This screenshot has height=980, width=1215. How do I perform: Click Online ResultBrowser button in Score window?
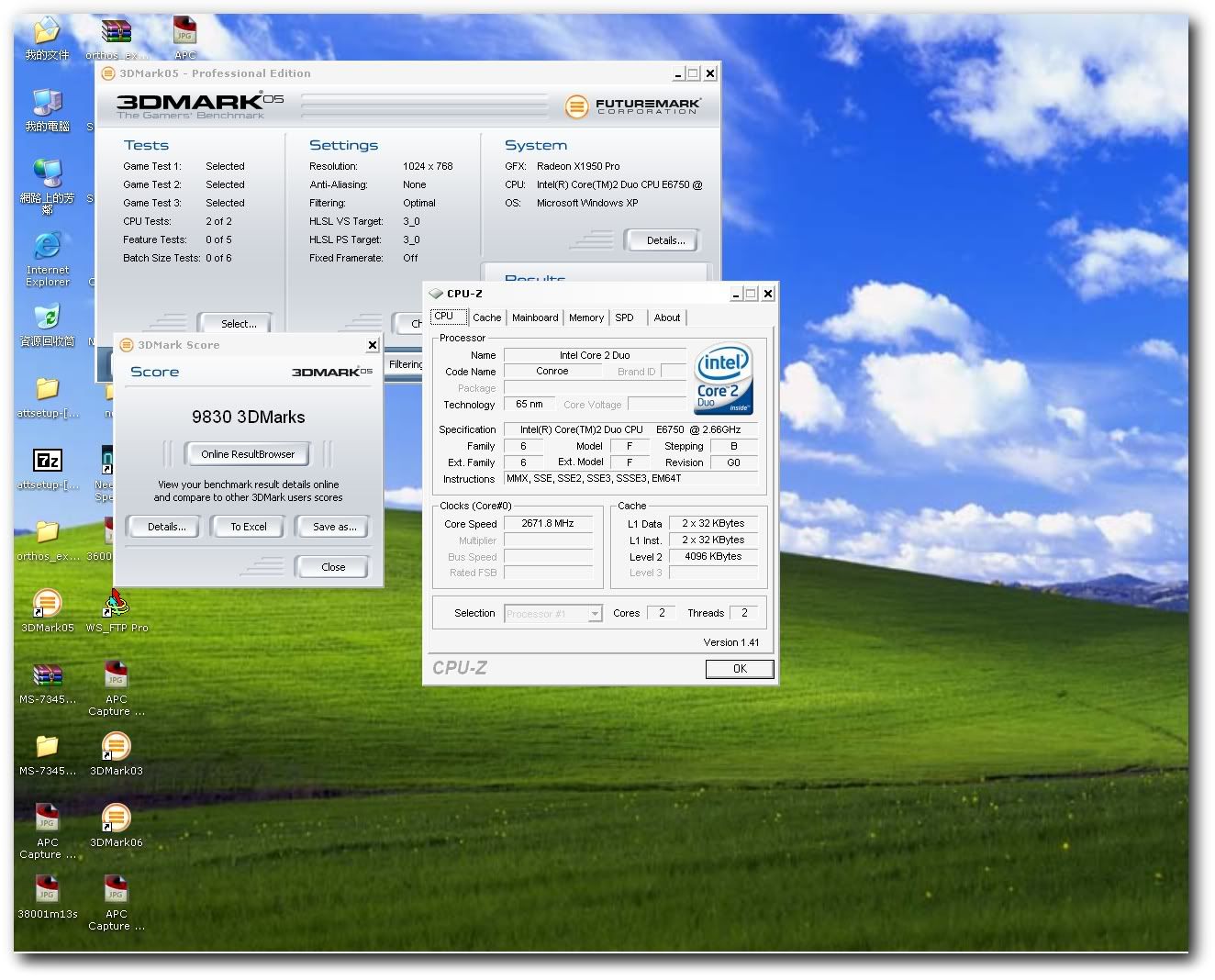click(248, 454)
